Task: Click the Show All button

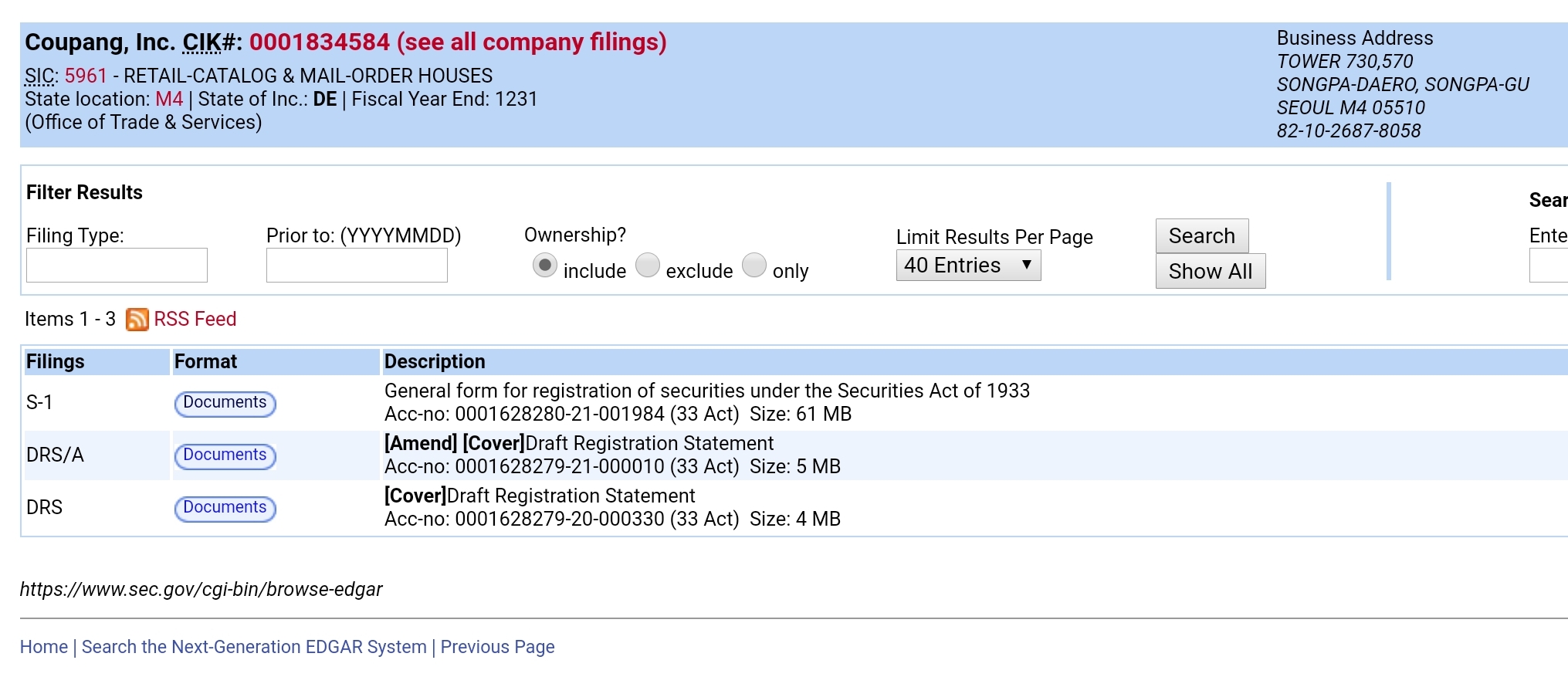Action: (1211, 271)
